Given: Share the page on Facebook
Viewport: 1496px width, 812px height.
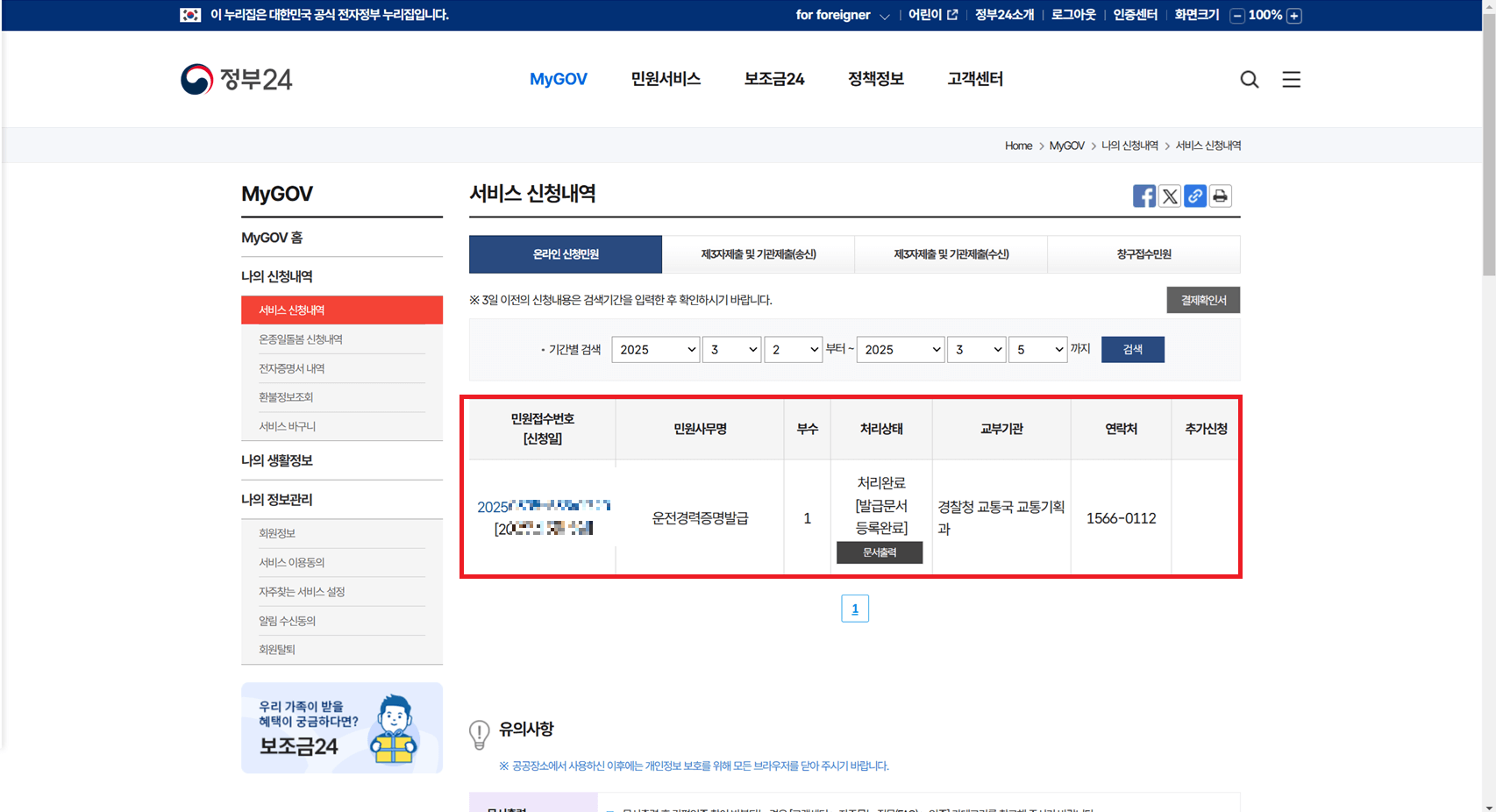Looking at the screenshot, I should pyautogui.click(x=1143, y=196).
